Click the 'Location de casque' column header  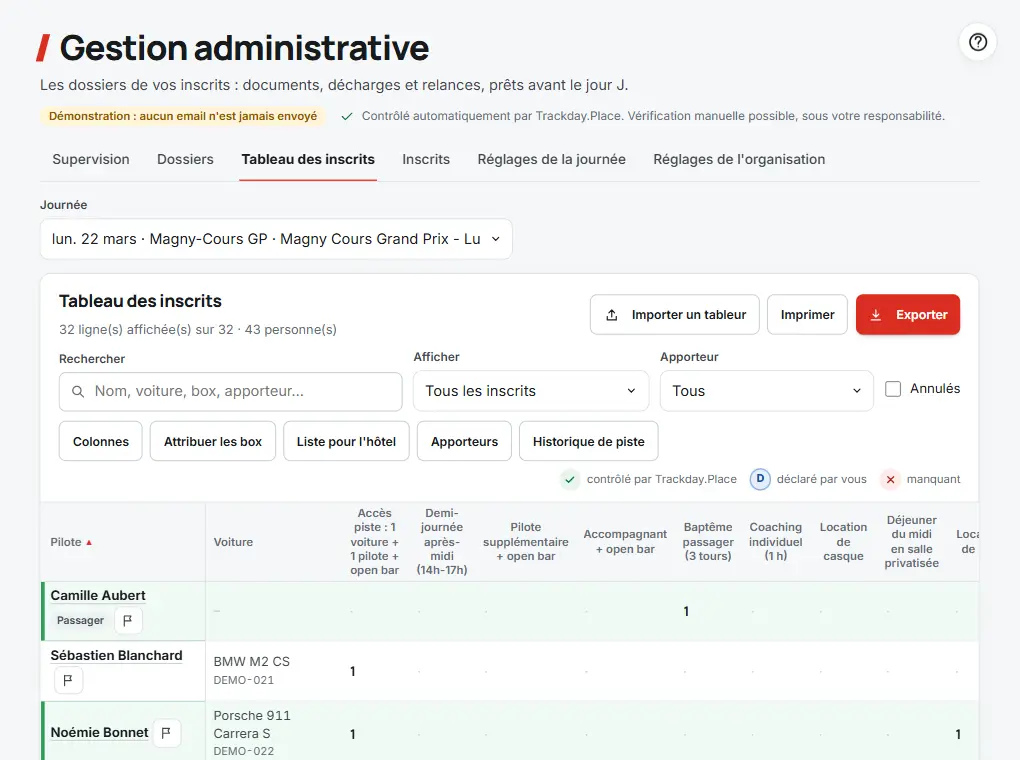tap(843, 542)
